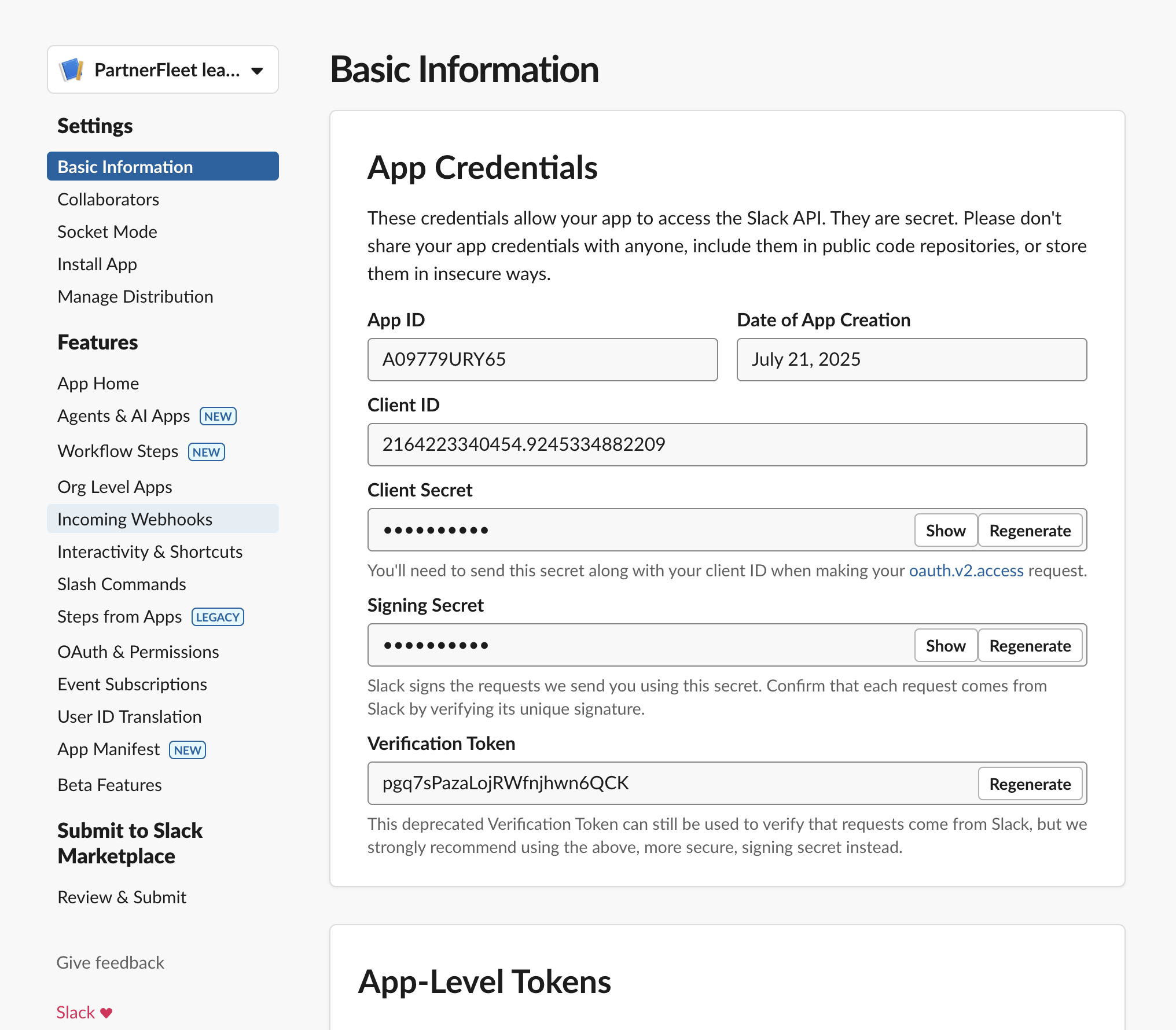Image resolution: width=1176 pixels, height=1030 pixels.
Task: Click the App ID field
Action: pyautogui.click(x=542, y=359)
